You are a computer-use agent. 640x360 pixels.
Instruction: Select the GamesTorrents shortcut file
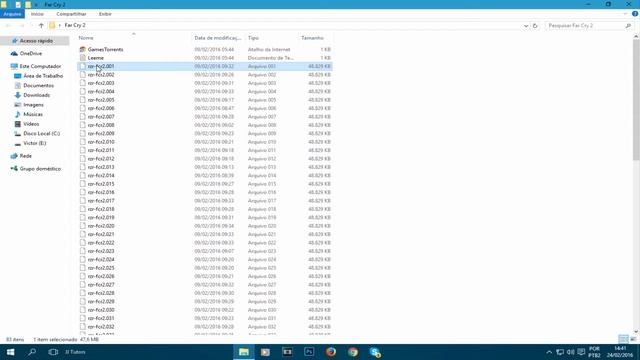coord(105,49)
